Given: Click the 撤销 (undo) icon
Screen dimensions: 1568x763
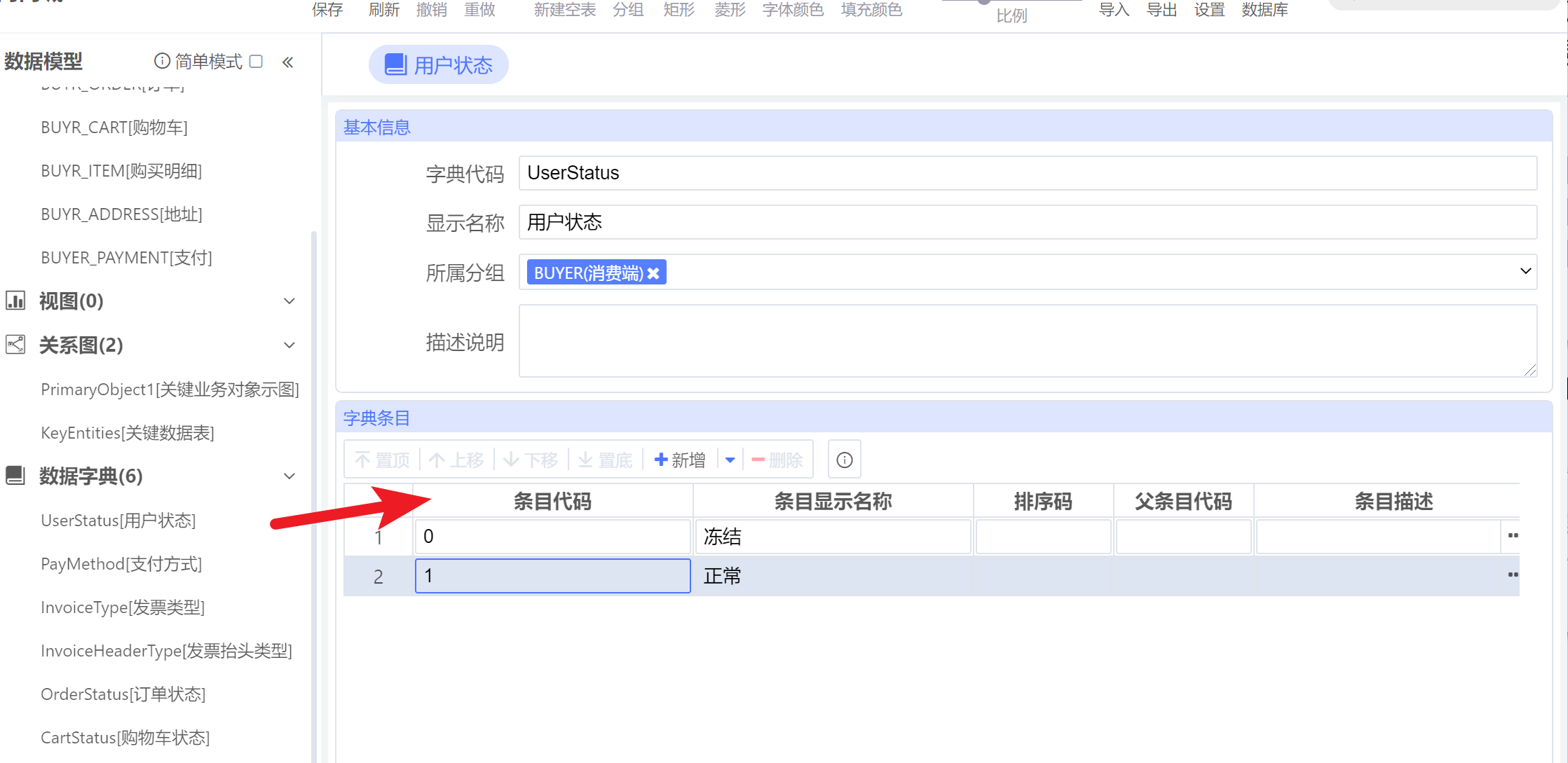Looking at the screenshot, I should [x=432, y=9].
